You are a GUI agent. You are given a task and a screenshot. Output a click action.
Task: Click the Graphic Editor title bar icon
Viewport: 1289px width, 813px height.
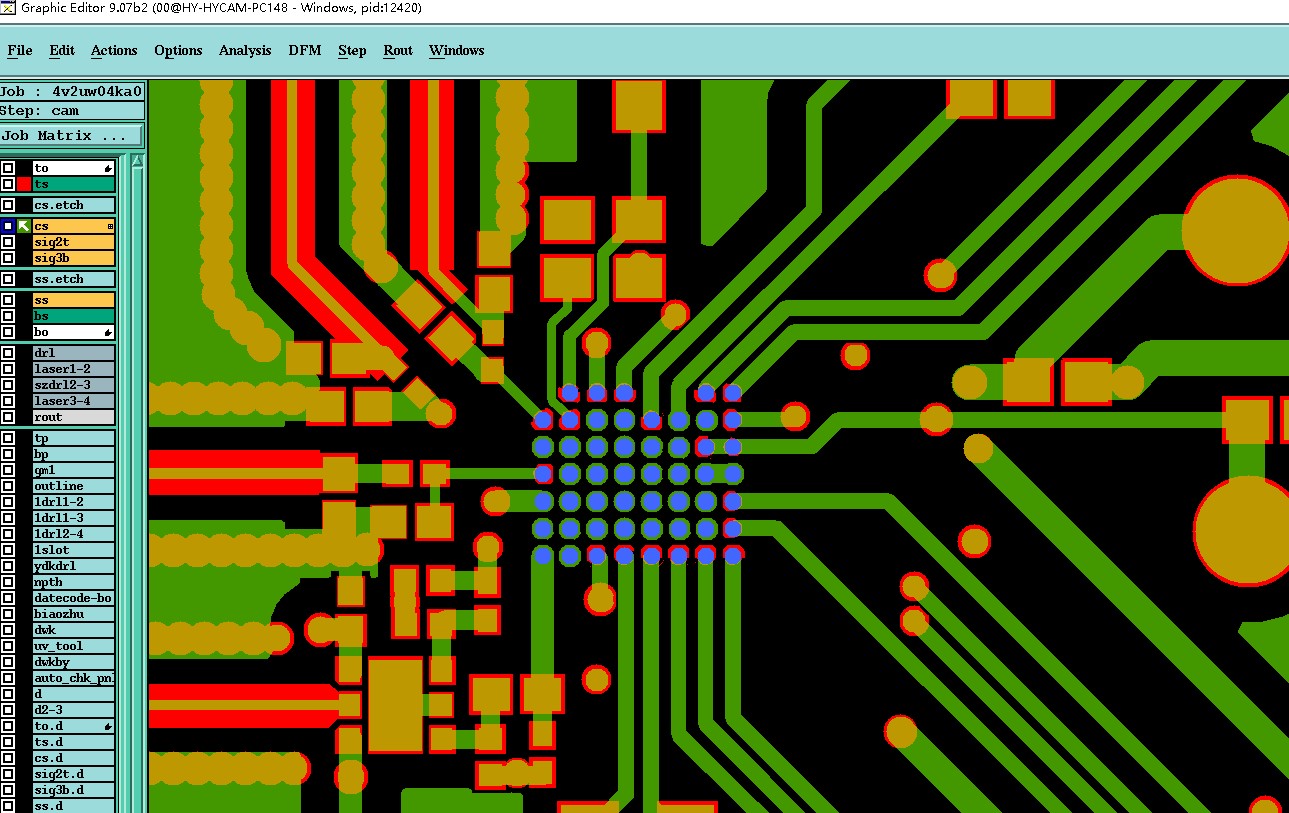click(x=7, y=8)
